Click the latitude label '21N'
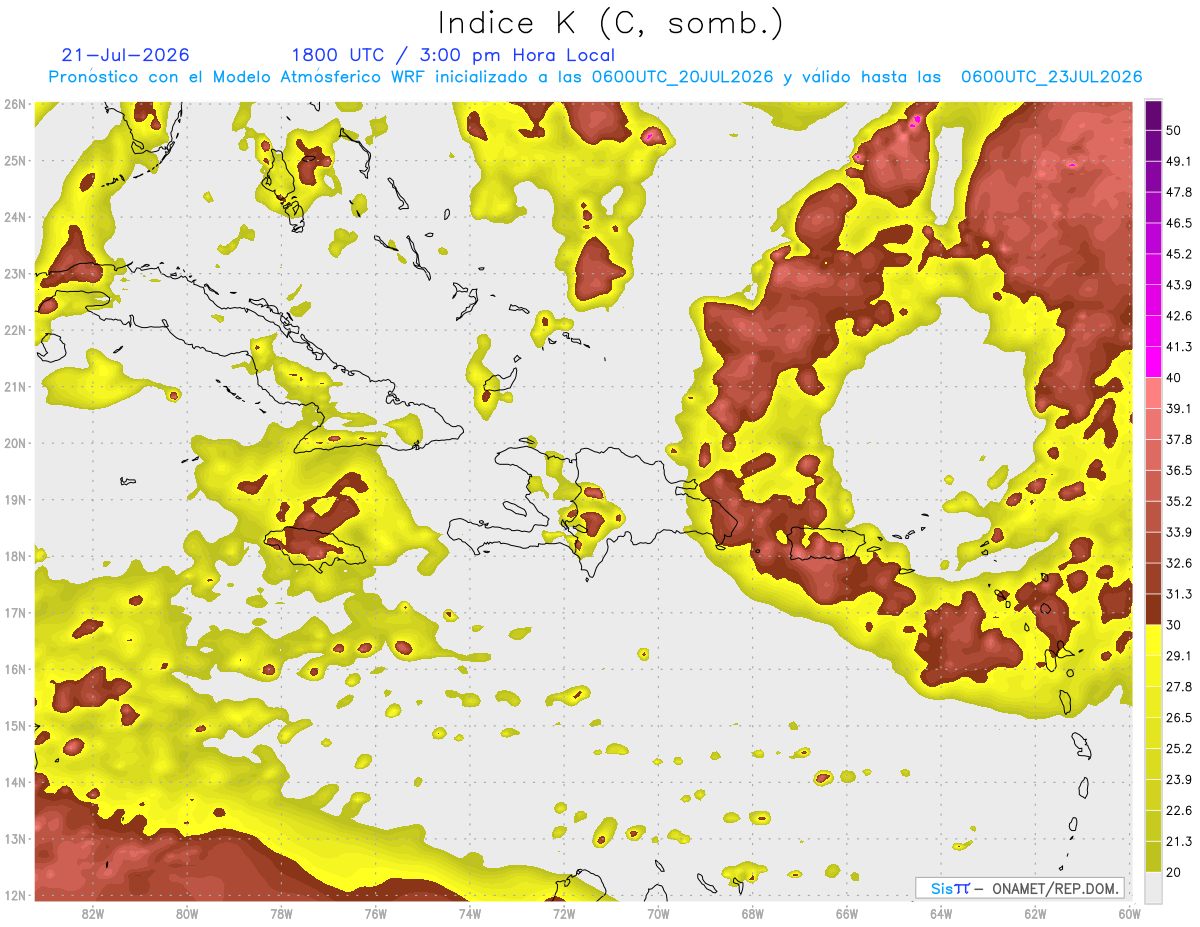 click(14, 386)
